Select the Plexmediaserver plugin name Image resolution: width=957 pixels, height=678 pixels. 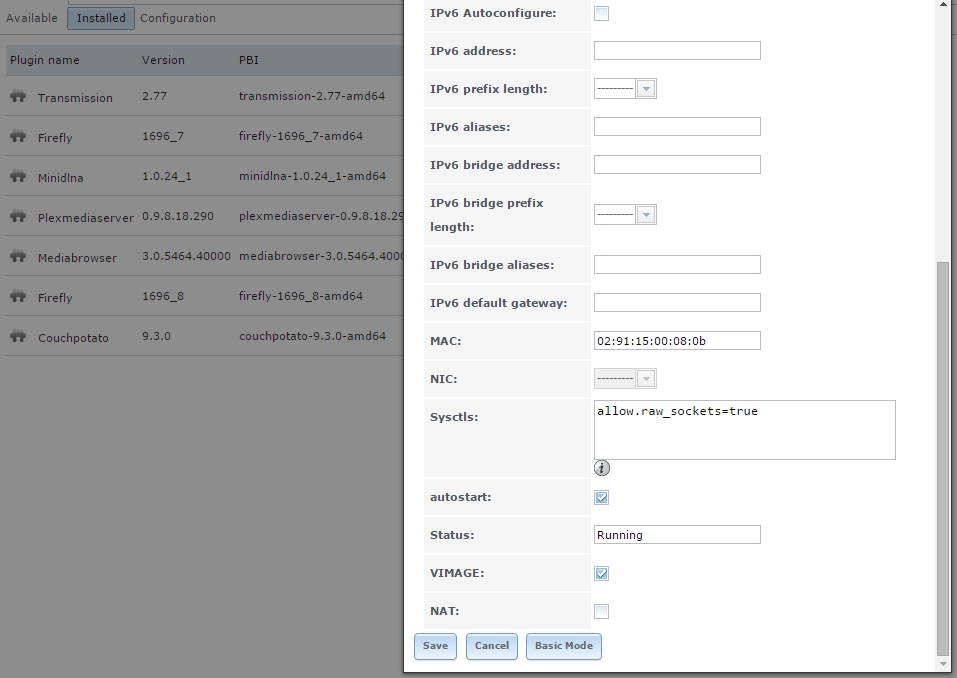85,217
